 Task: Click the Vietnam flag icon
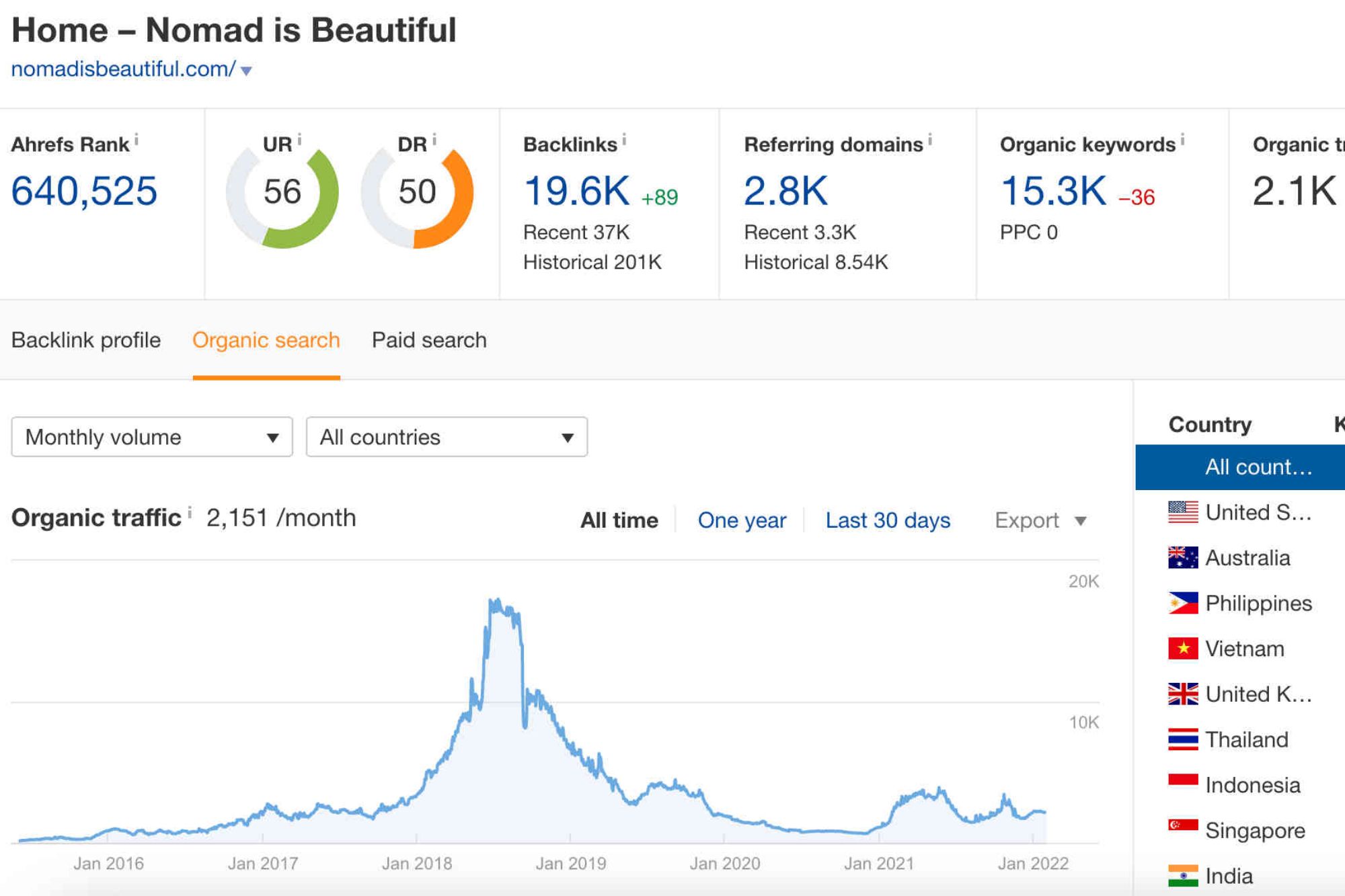pos(1183,649)
